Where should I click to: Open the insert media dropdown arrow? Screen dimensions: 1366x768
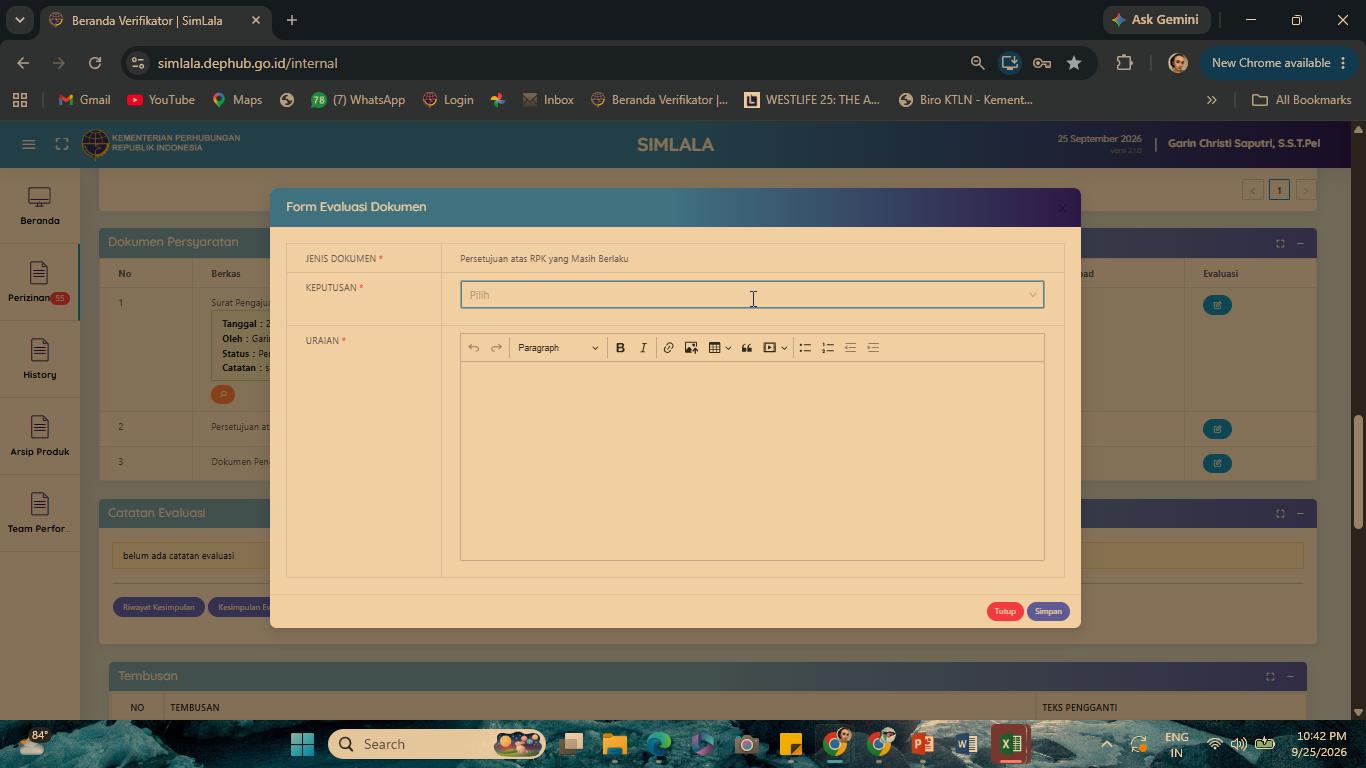click(784, 348)
